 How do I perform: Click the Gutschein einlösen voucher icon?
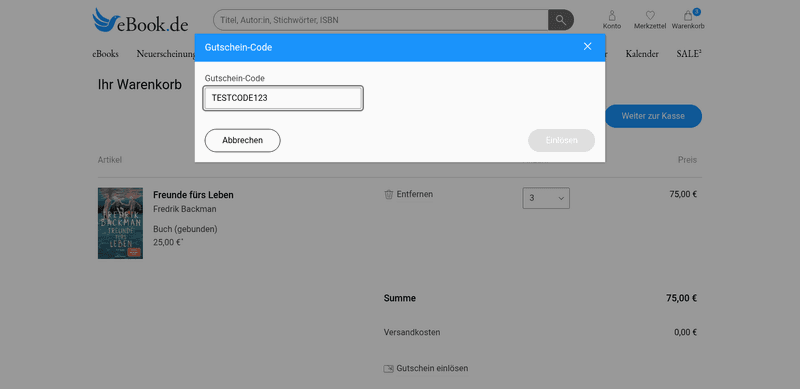coord(388,369)
